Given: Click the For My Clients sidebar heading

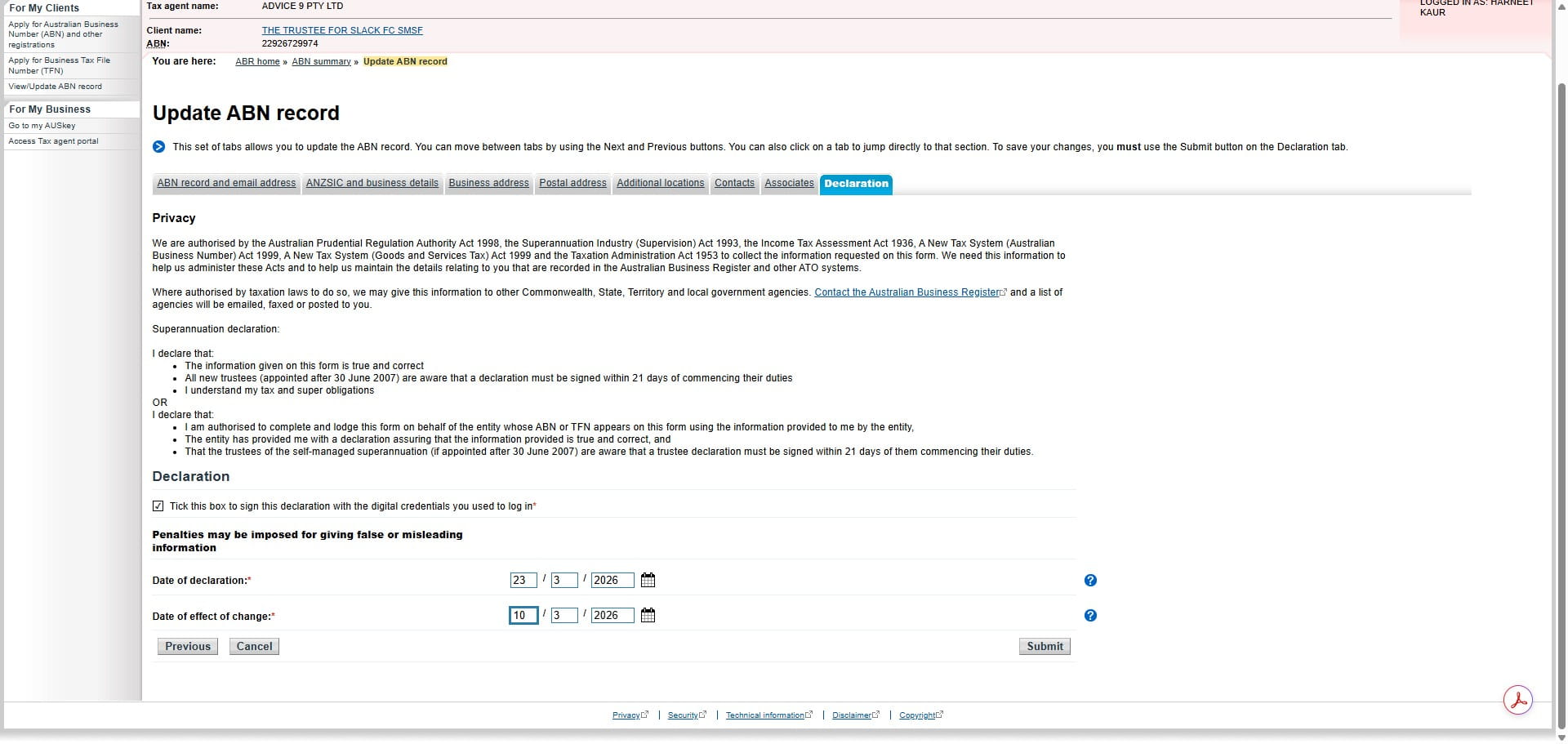Looking at the screenshot, I should 44,8.
